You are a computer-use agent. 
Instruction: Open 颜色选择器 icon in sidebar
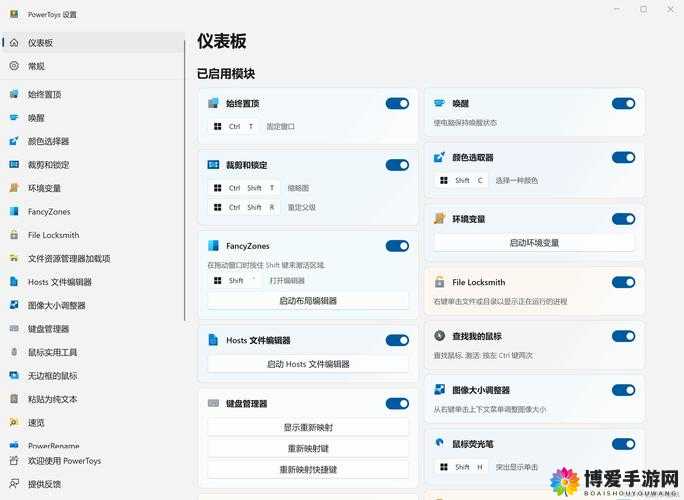[14, 141]
